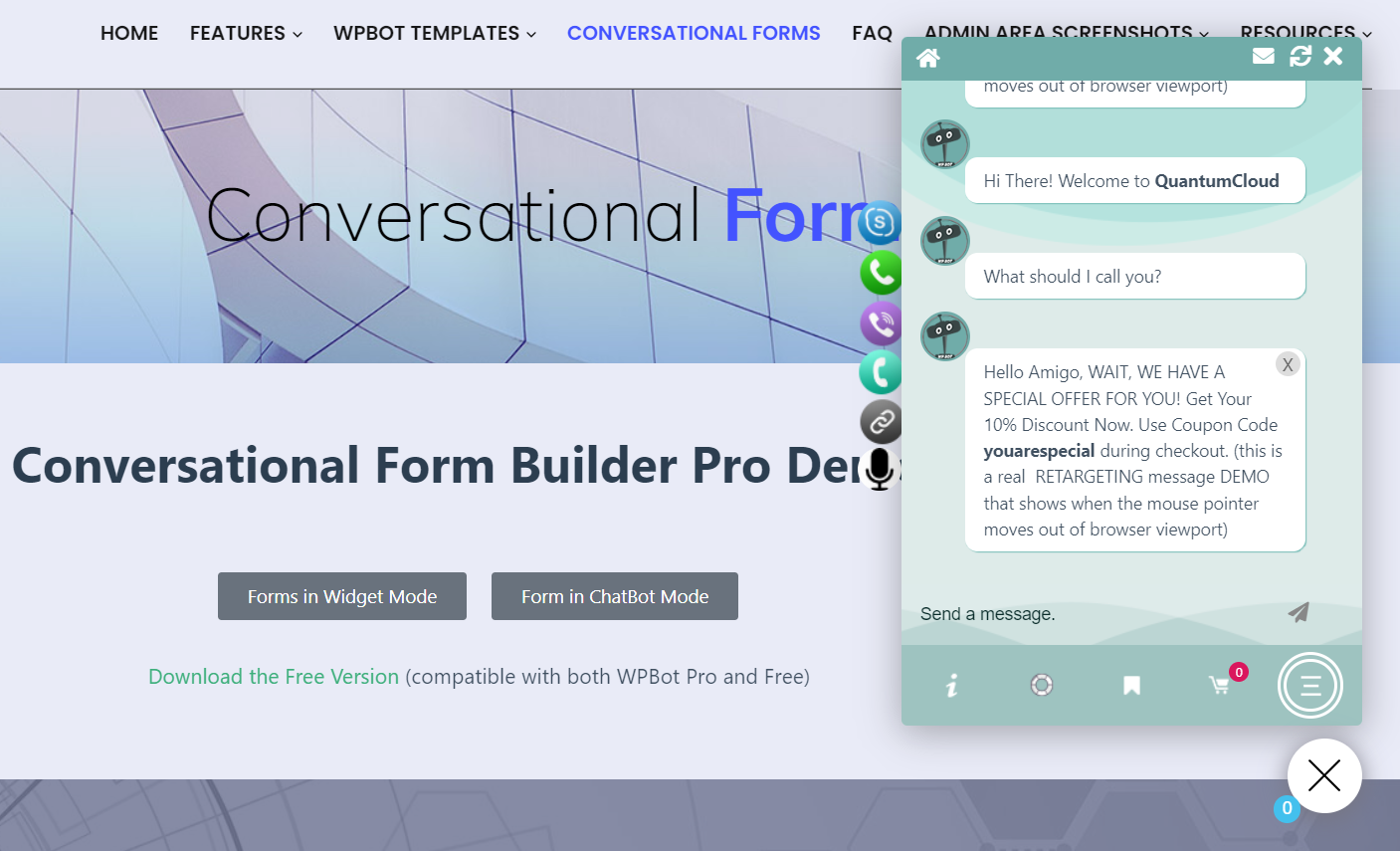The height and width of the screenshot is (851, 1400).
Task: Open CONVERSATIONAL FORMS menu item
Action: [x=694, y=33]
